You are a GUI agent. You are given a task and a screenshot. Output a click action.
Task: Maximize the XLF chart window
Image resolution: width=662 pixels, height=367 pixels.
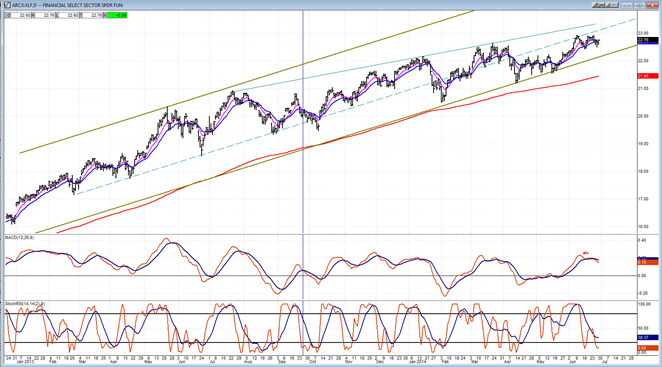[639, 5]
